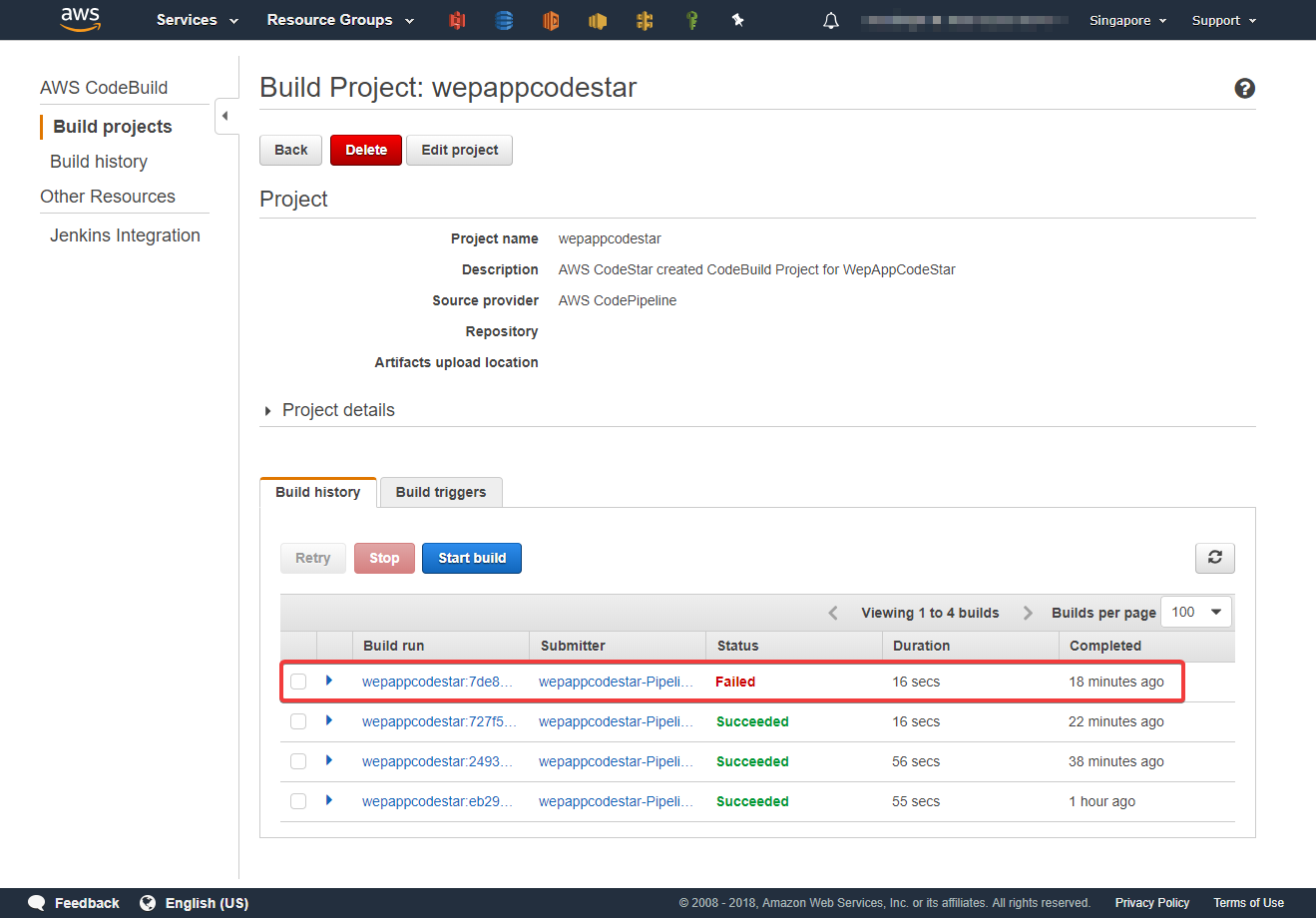
Task: Click the red Delete button
Action: coord(366,150)
